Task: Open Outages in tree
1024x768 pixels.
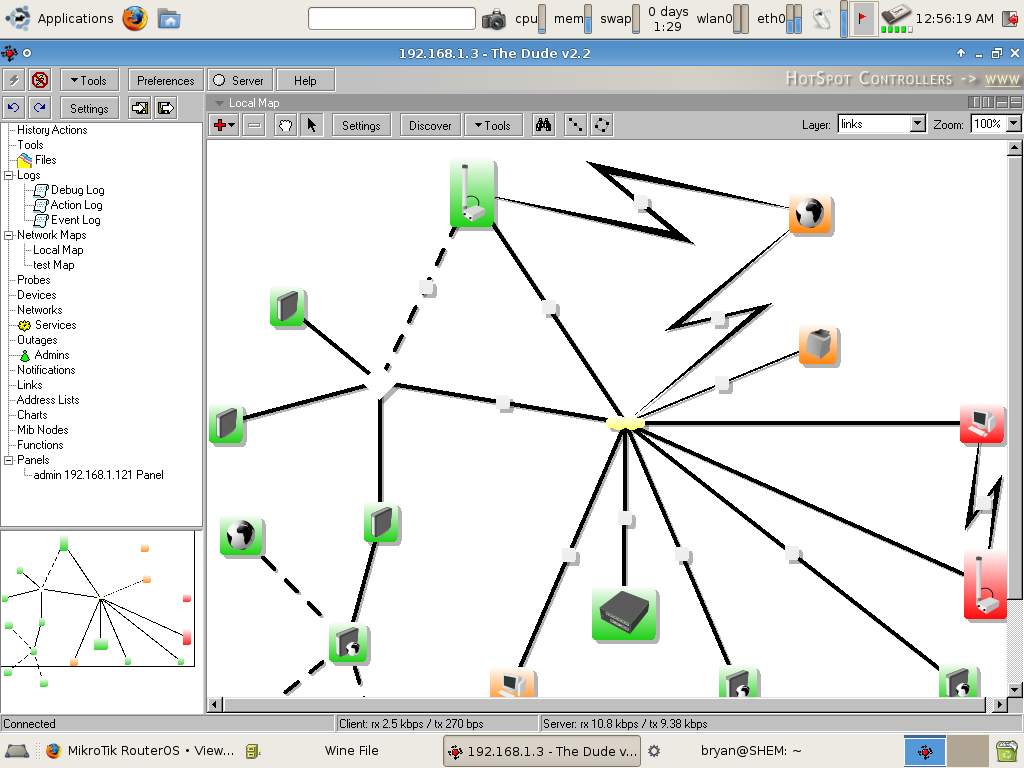Action: 37,340
